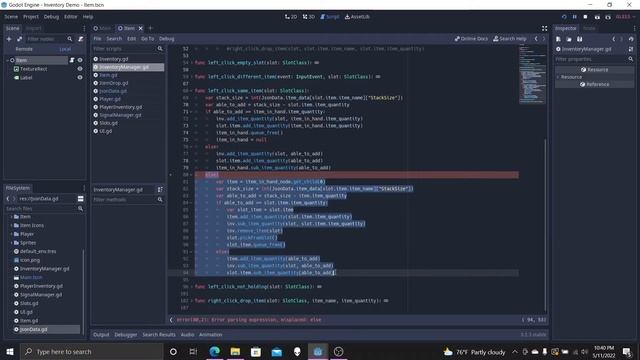Collapse the Item node in scene tree
The height and width of the screenshot is (360, 640).
coord(7,60)
